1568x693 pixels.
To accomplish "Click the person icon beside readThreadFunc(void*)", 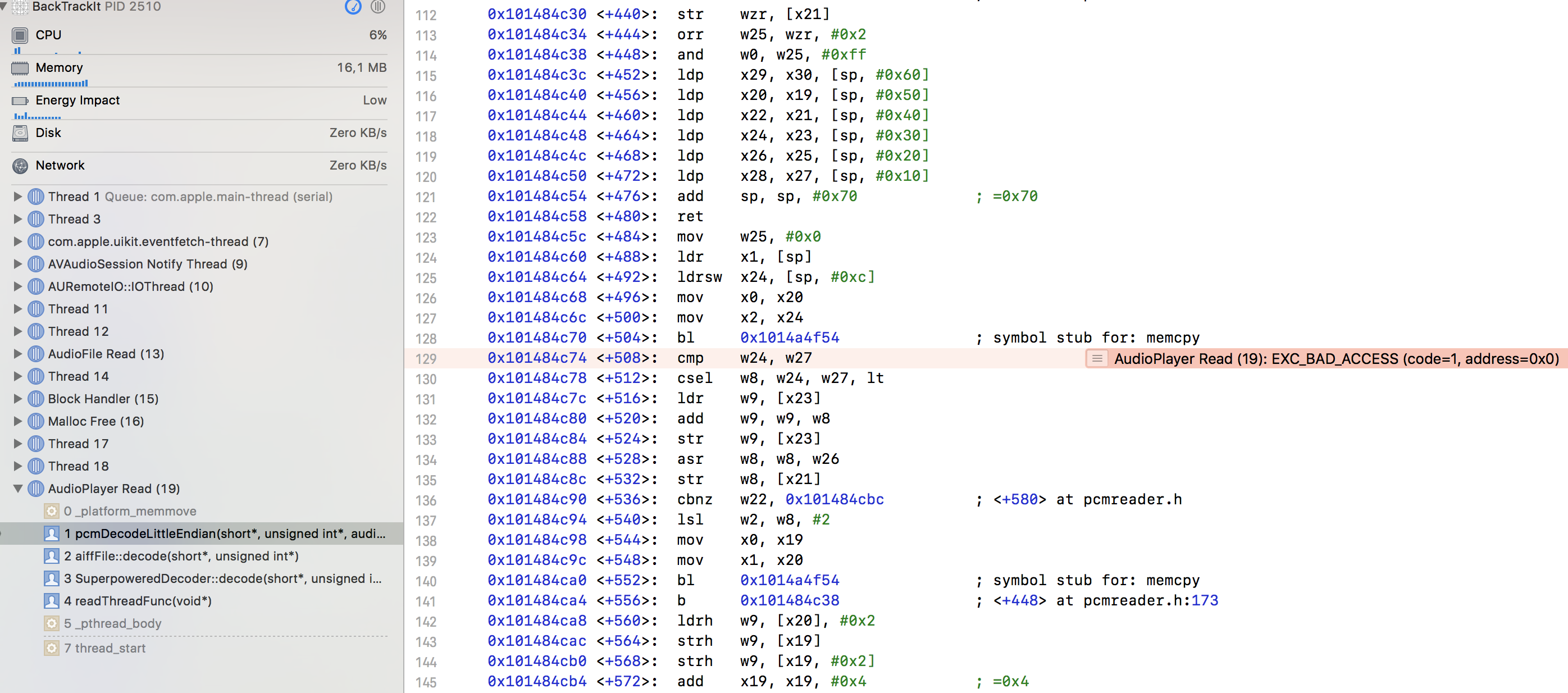I will click(x=53, y=600).
